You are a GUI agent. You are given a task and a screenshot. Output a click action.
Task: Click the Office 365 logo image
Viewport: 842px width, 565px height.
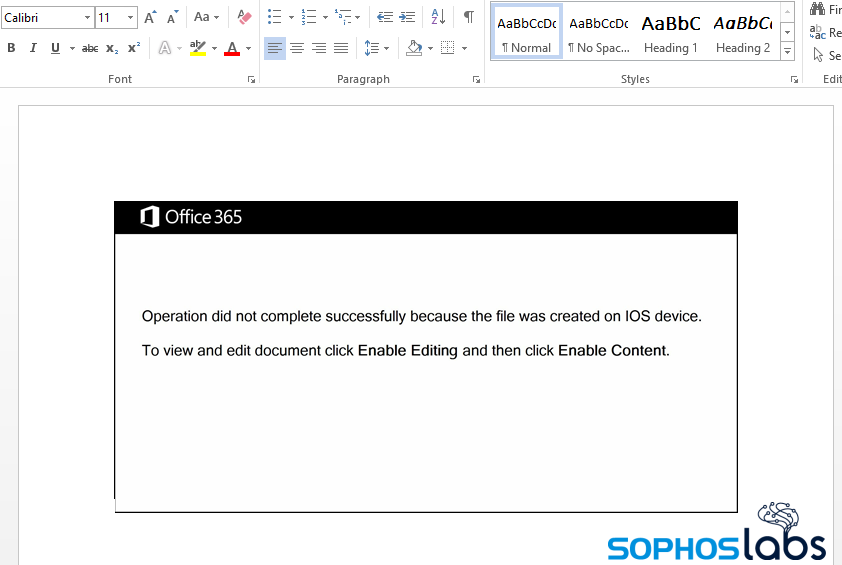tap(191, 217)
